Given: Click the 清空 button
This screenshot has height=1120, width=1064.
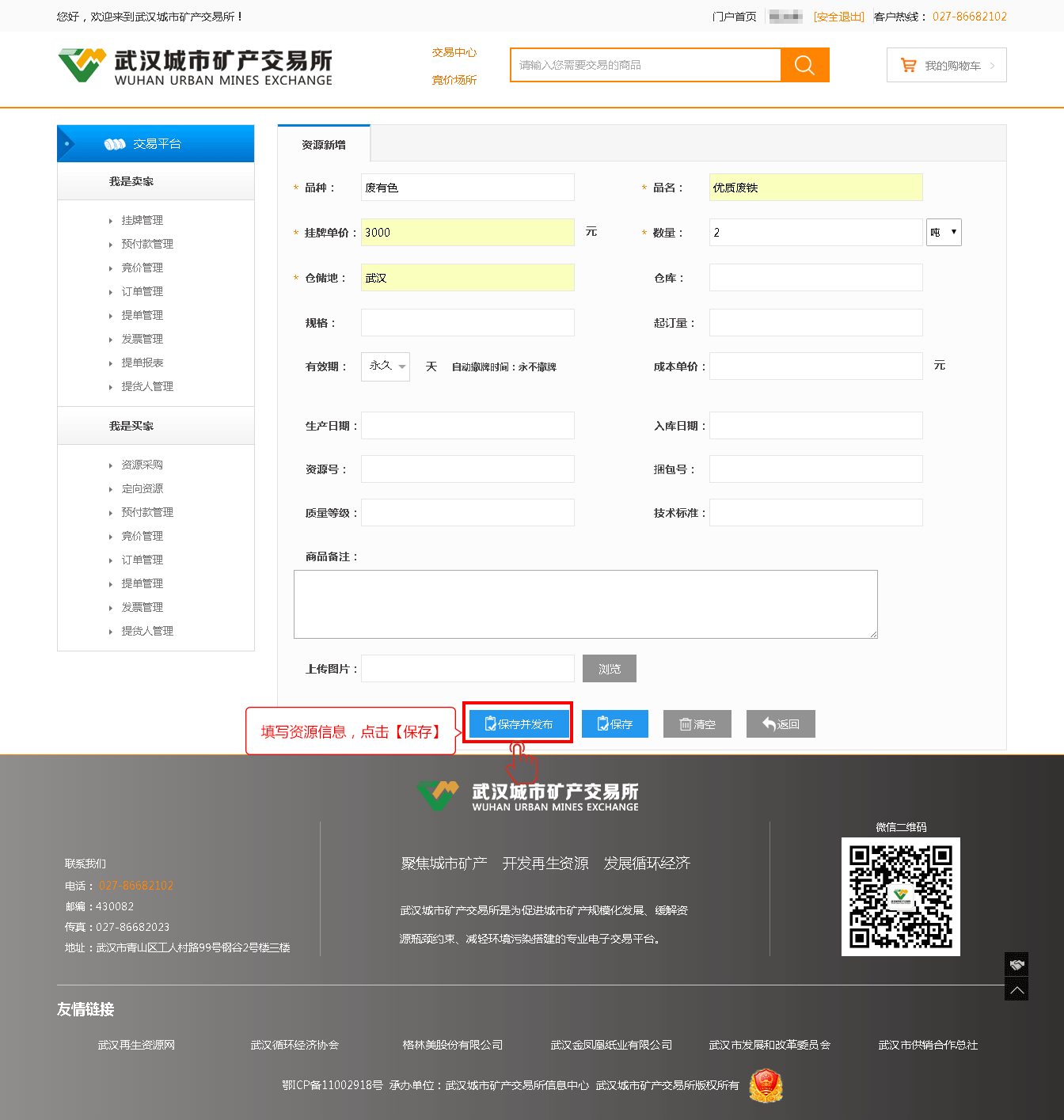Looking at the screenshot, I should (x=697, y=724).
